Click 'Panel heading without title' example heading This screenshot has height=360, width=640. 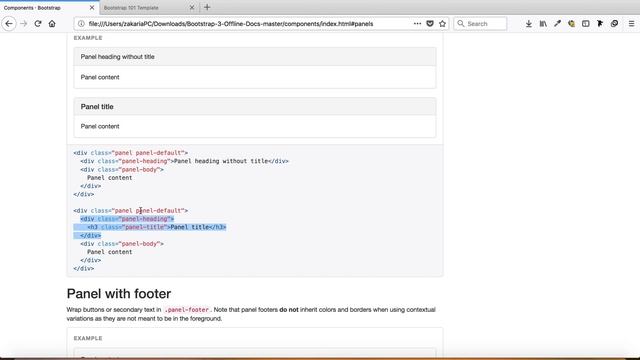tap(118, 57)
